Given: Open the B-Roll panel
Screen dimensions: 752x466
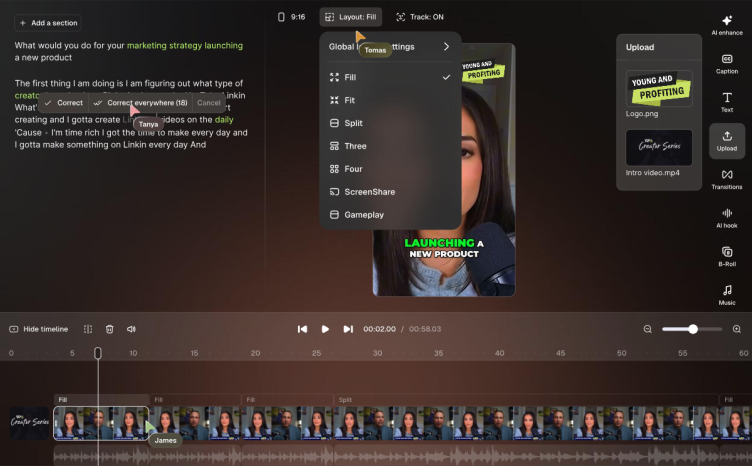Looking at the screenshot, I should [727, 256].
